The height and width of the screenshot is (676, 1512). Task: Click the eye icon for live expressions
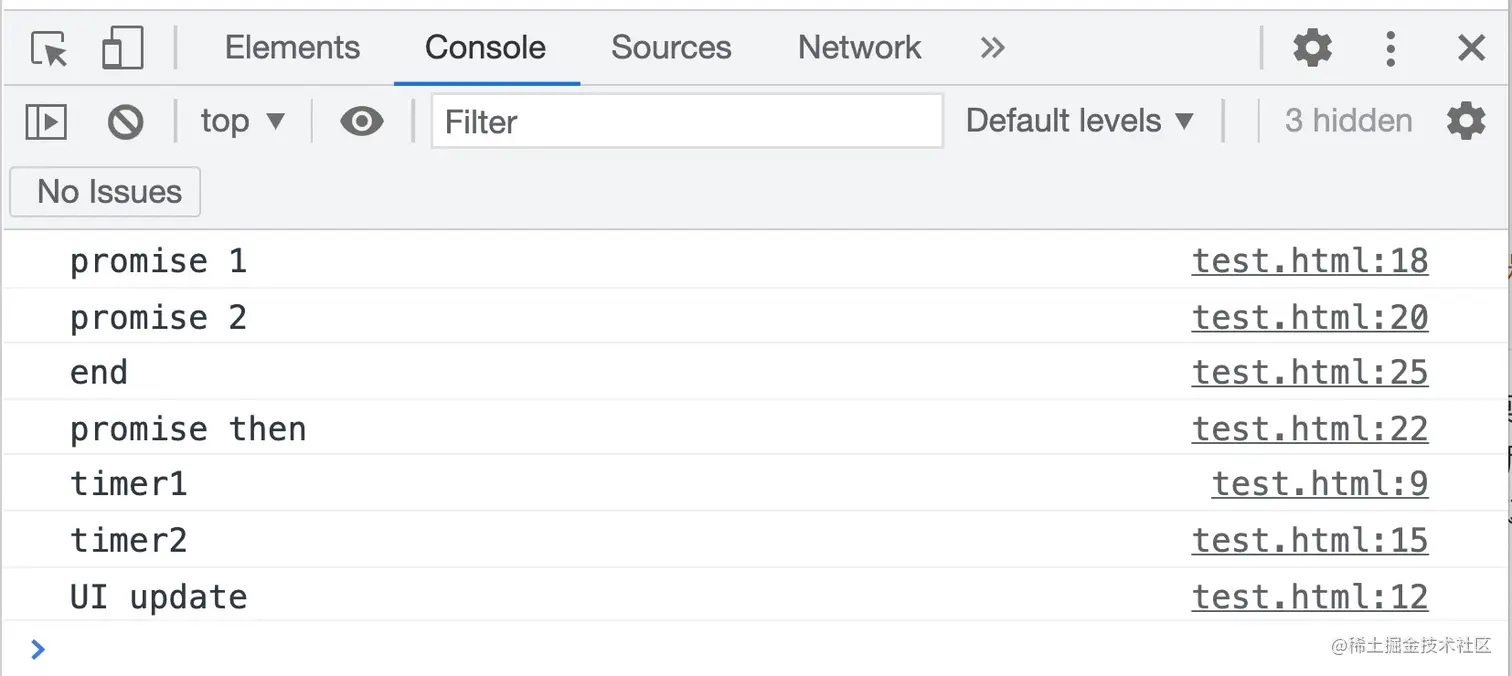point(361,122)
